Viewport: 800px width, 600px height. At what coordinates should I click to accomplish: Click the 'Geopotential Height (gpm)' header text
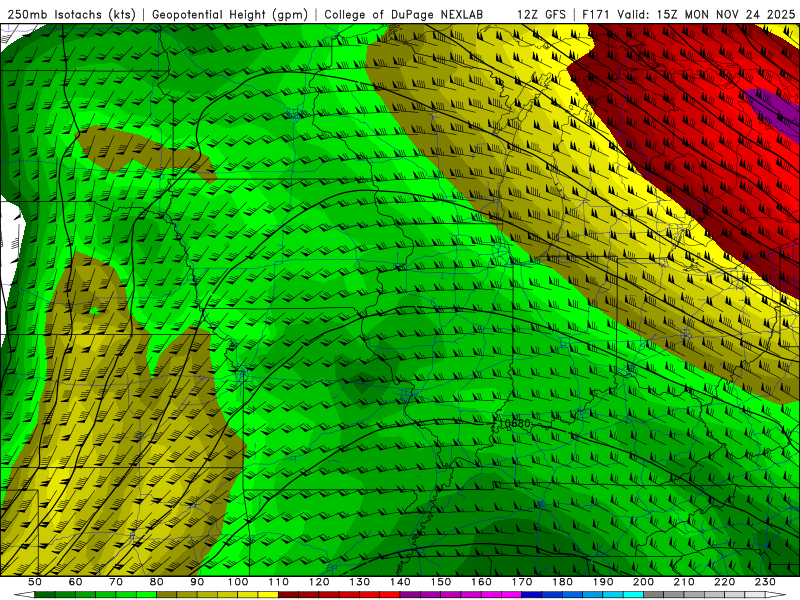[x=230, y=15]
